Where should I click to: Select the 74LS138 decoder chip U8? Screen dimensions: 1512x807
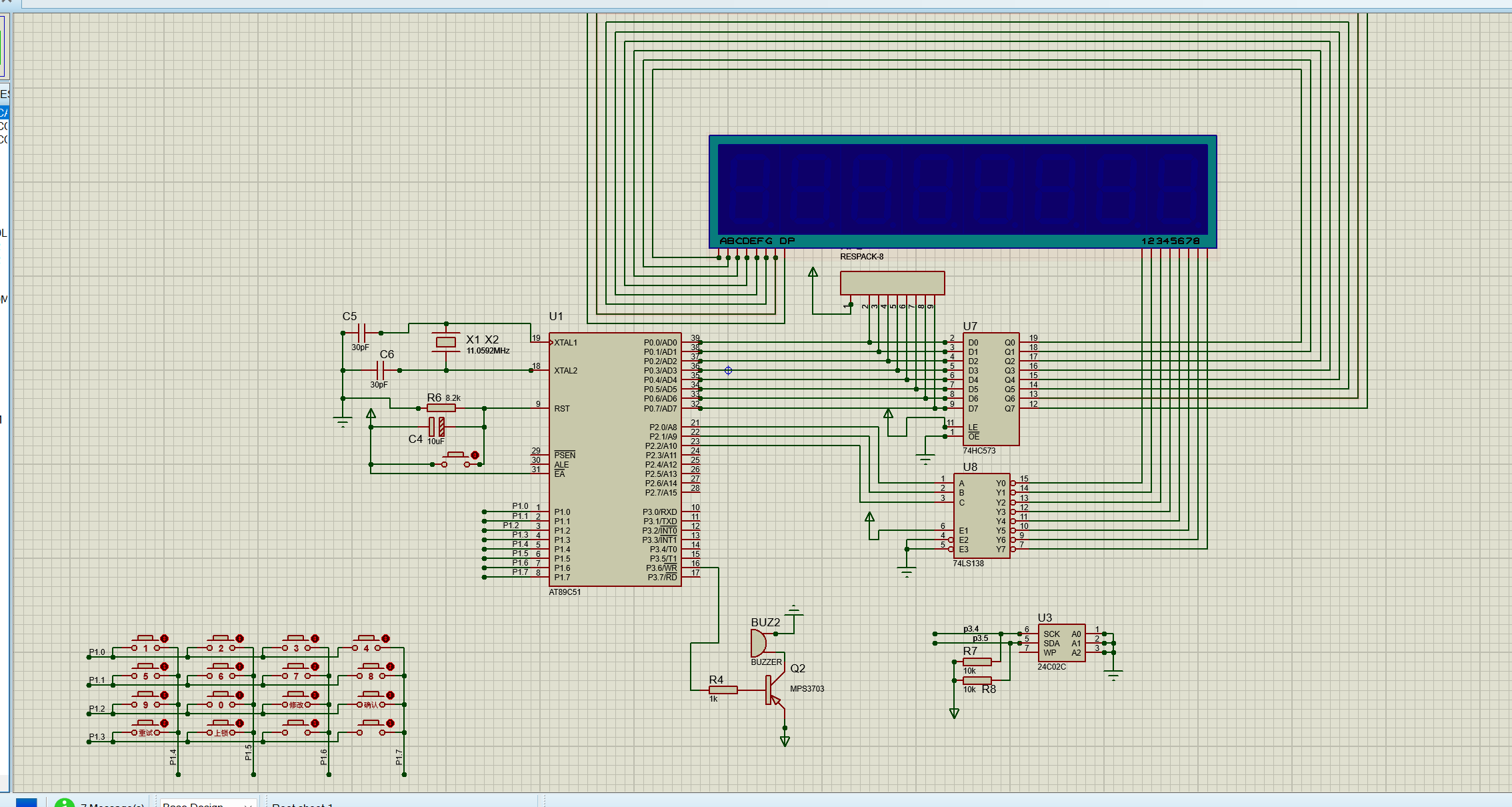coord(981,516)
